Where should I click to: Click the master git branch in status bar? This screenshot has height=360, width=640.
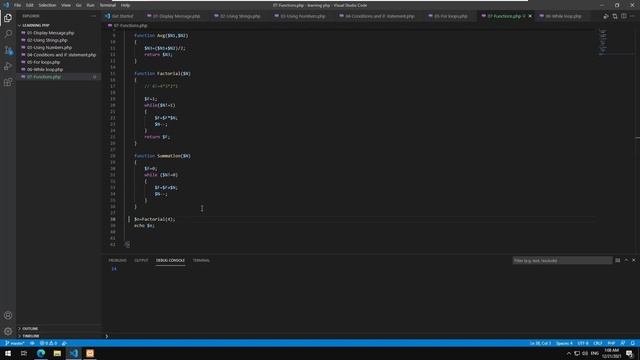coord(15,343)
